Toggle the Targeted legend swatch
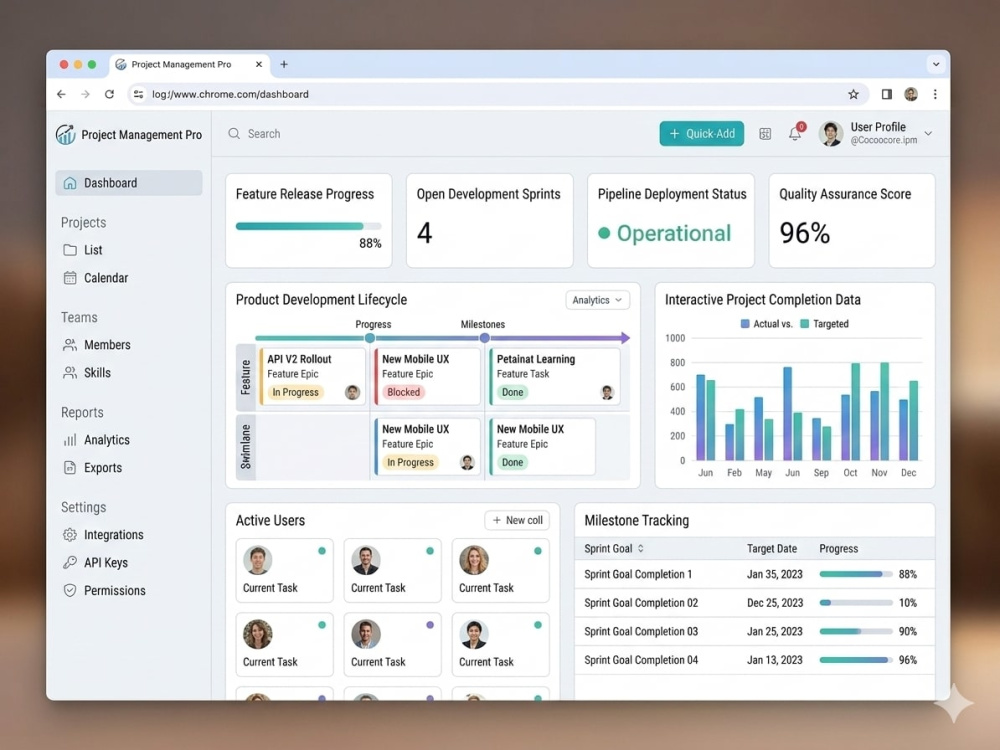 coord(804,324)
